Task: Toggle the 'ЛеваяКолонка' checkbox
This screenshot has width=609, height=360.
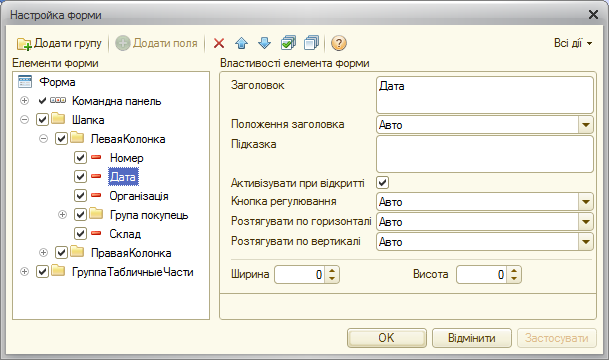Action: pyautogui.click(x=61, y=138)
